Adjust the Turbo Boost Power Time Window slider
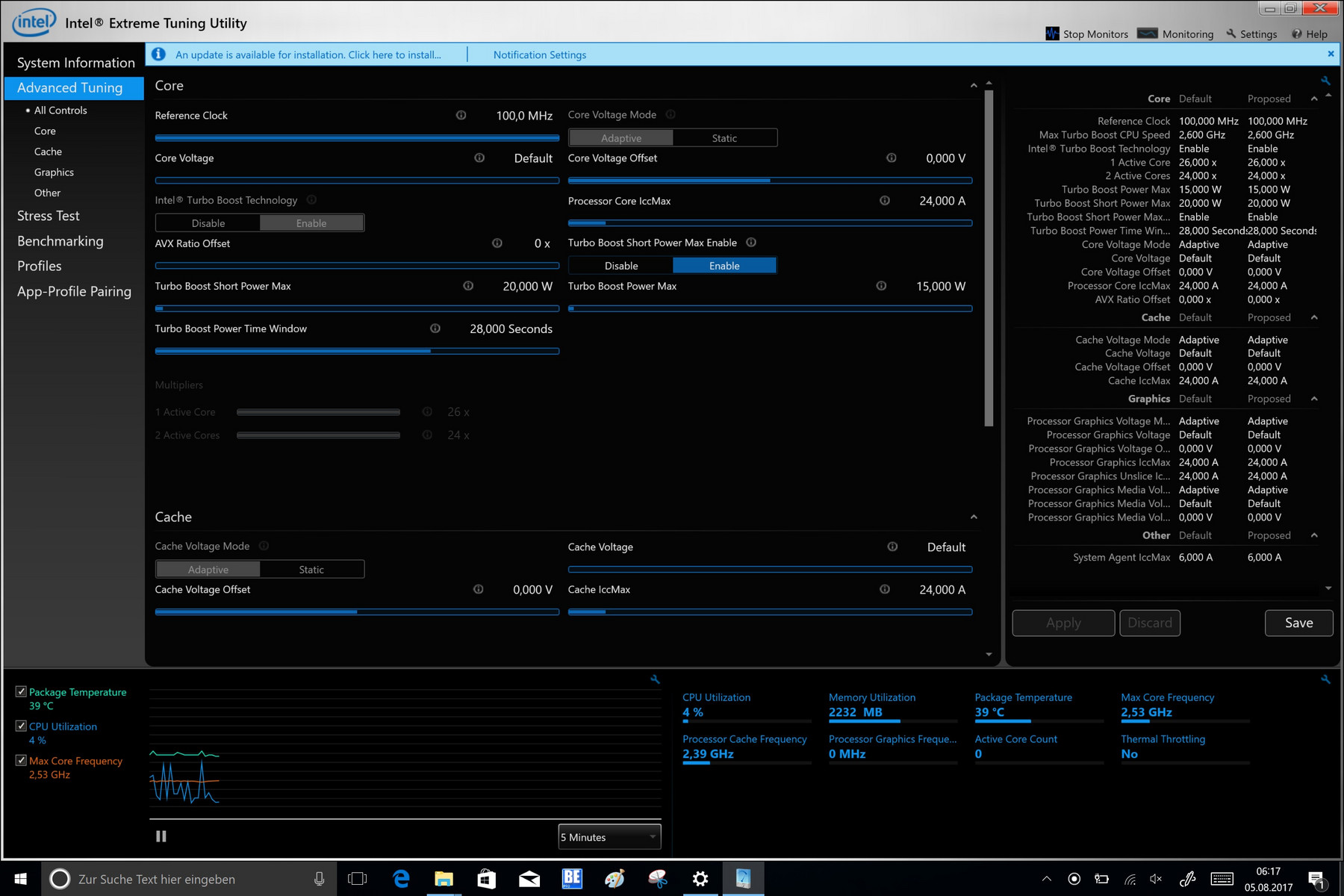Screen dimensions: 1344x896 (357, 351)
